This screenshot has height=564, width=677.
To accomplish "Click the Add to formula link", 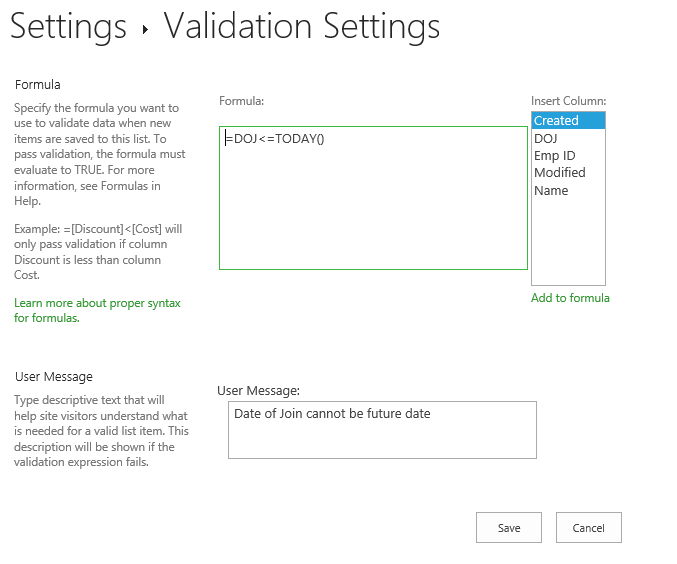I will click(570, 298).
